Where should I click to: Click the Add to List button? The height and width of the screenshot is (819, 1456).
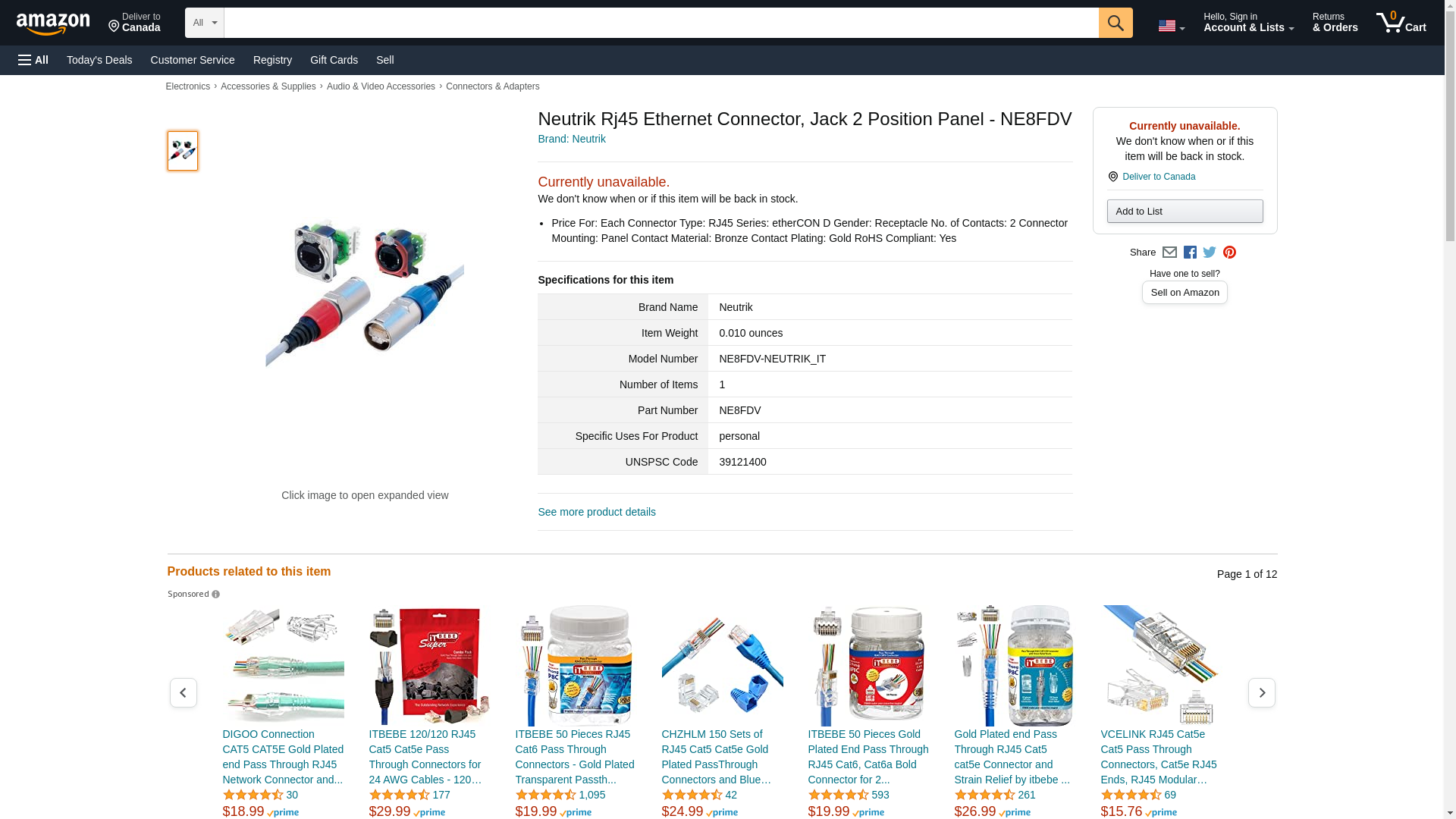click(x=1185, y=212)
